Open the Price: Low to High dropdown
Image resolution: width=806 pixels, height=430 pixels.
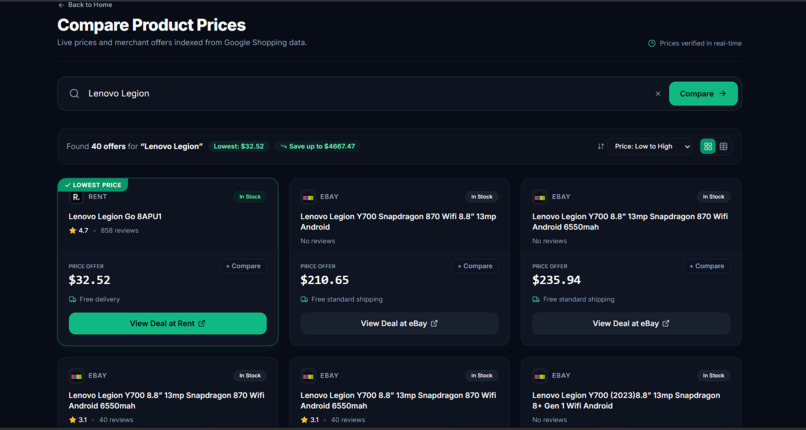[650, 146]
